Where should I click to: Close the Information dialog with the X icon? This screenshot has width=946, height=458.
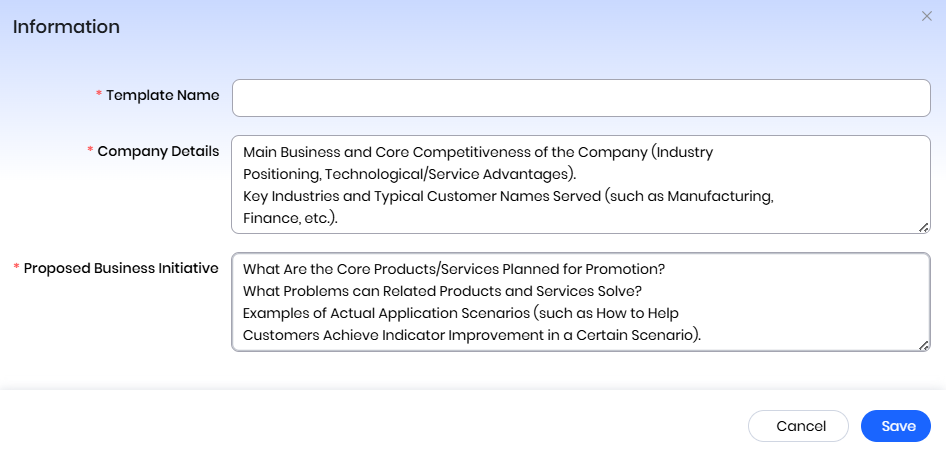point(925,16)
